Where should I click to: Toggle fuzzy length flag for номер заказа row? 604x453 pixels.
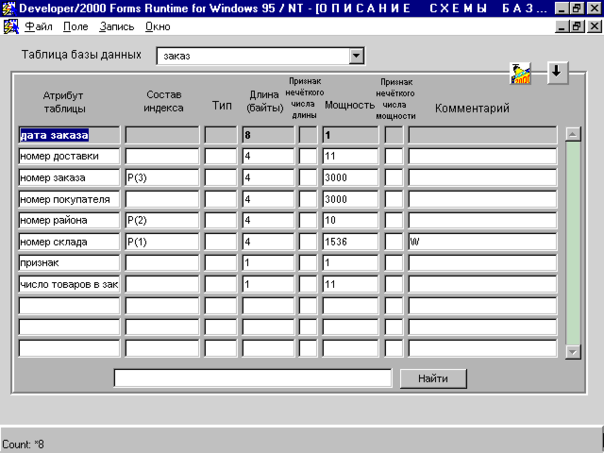[307, 177]
